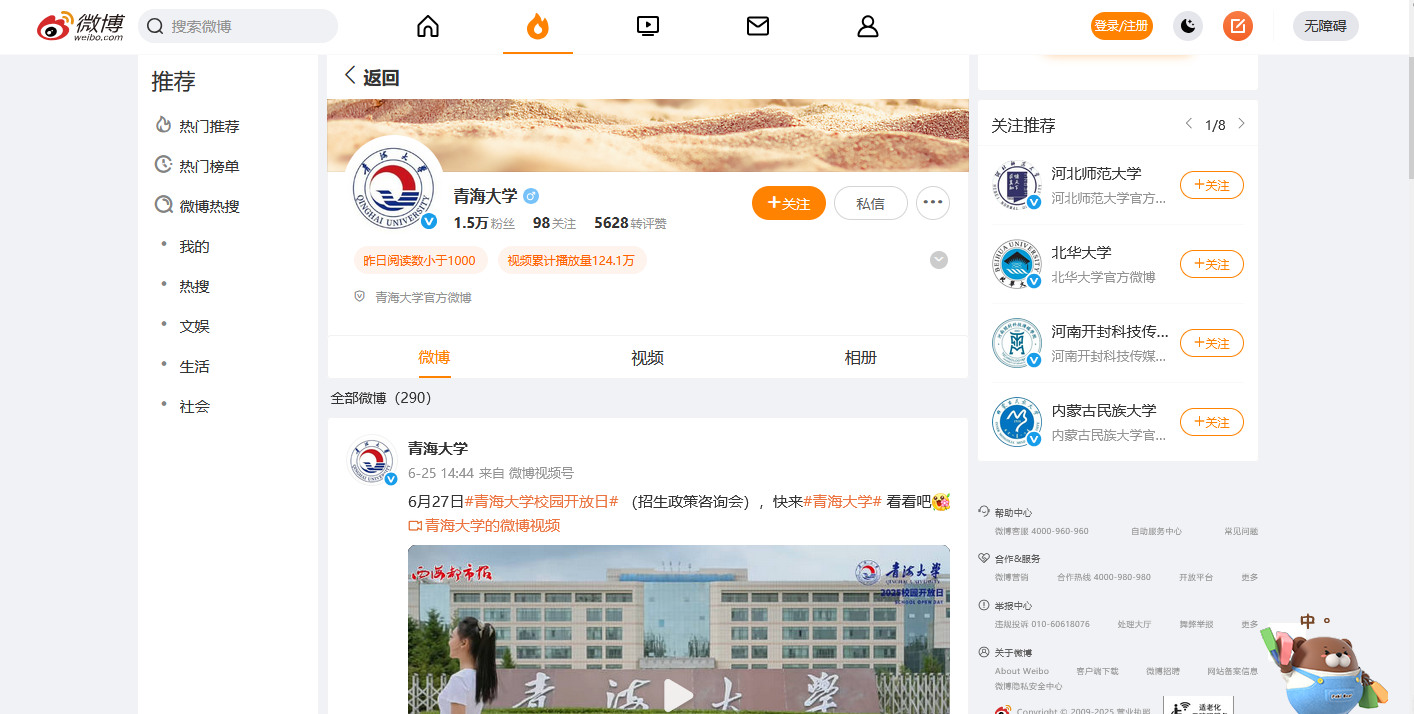
Task: Open the Weibo home icon
Action: tap(427, 26)
